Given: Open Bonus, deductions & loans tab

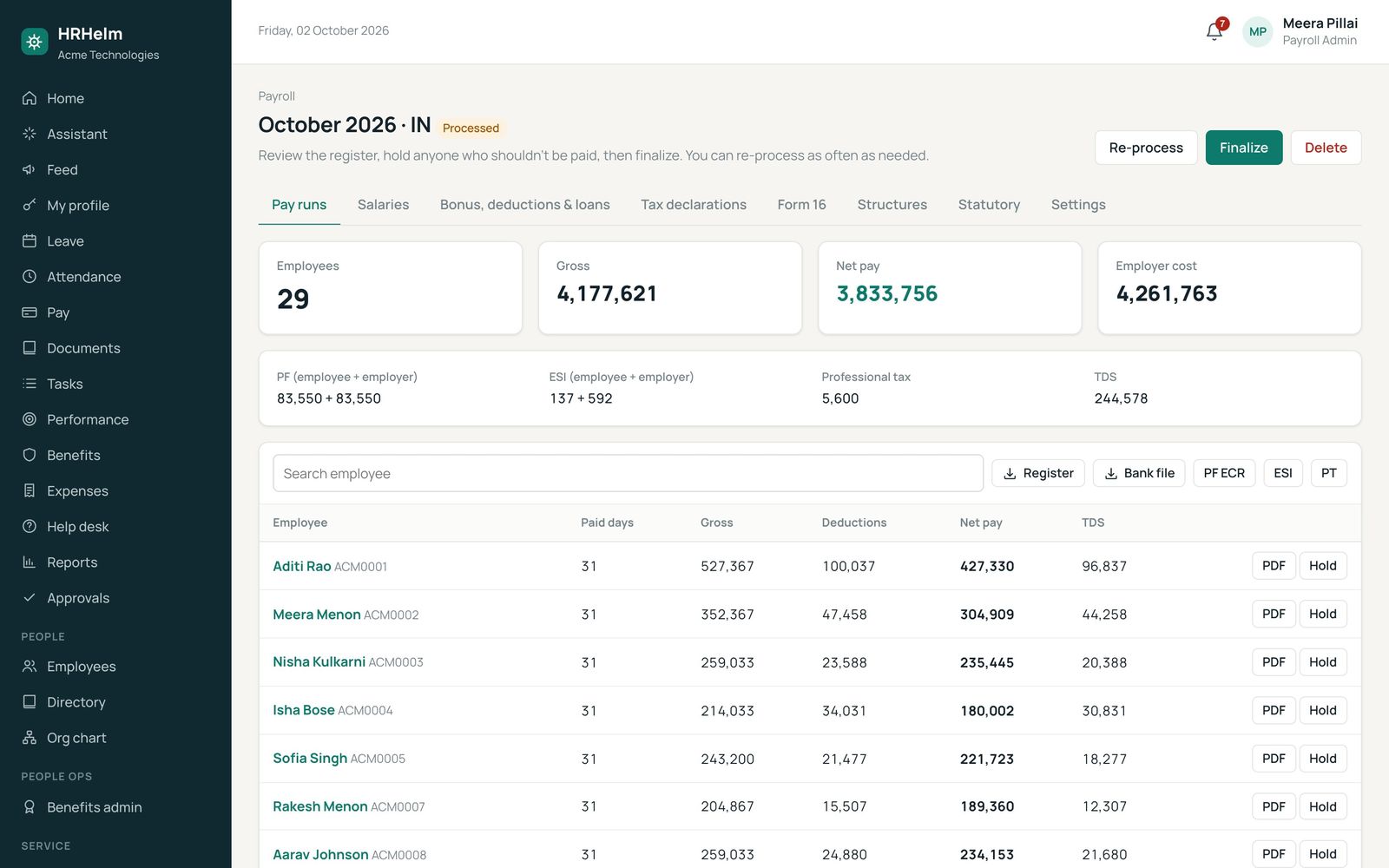Looking at the screenshot, I should 524,205.
